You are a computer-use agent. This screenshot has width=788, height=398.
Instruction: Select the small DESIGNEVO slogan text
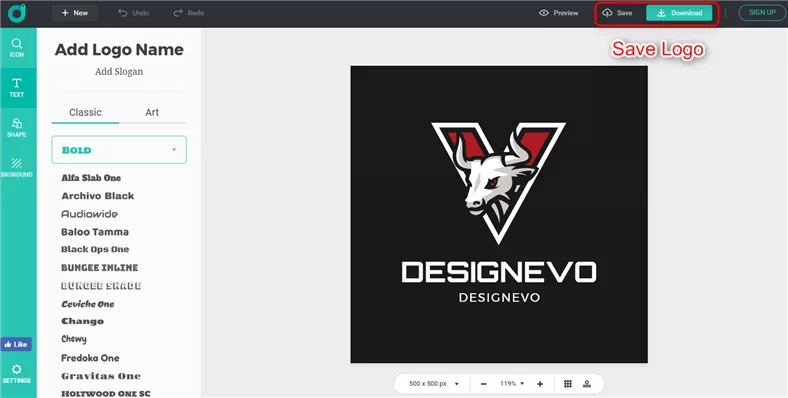tap(499, 298)
